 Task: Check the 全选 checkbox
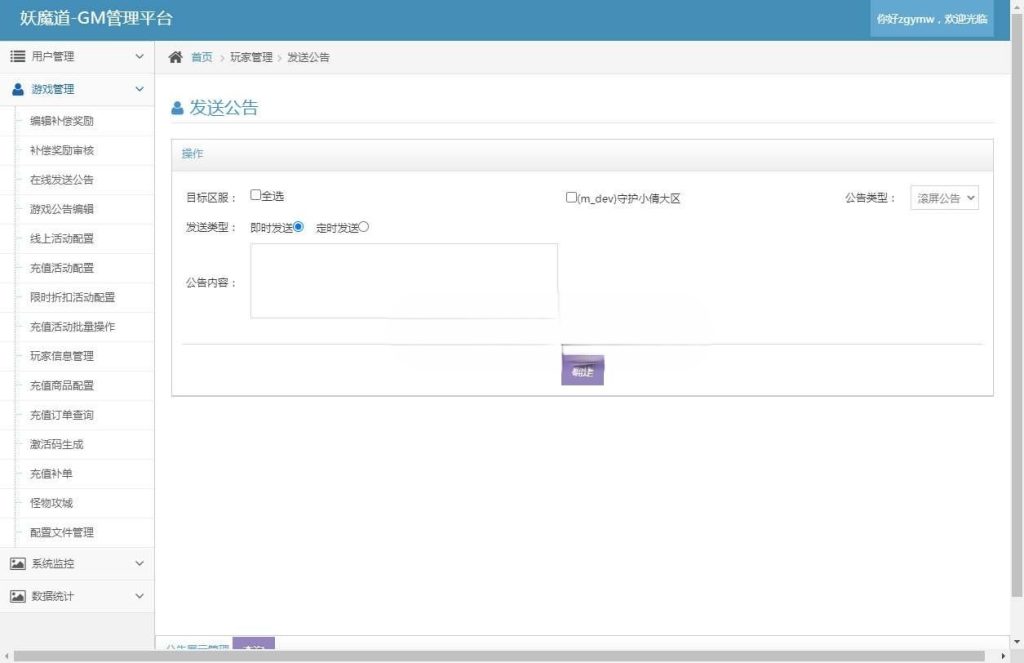(x=256, y=196)
